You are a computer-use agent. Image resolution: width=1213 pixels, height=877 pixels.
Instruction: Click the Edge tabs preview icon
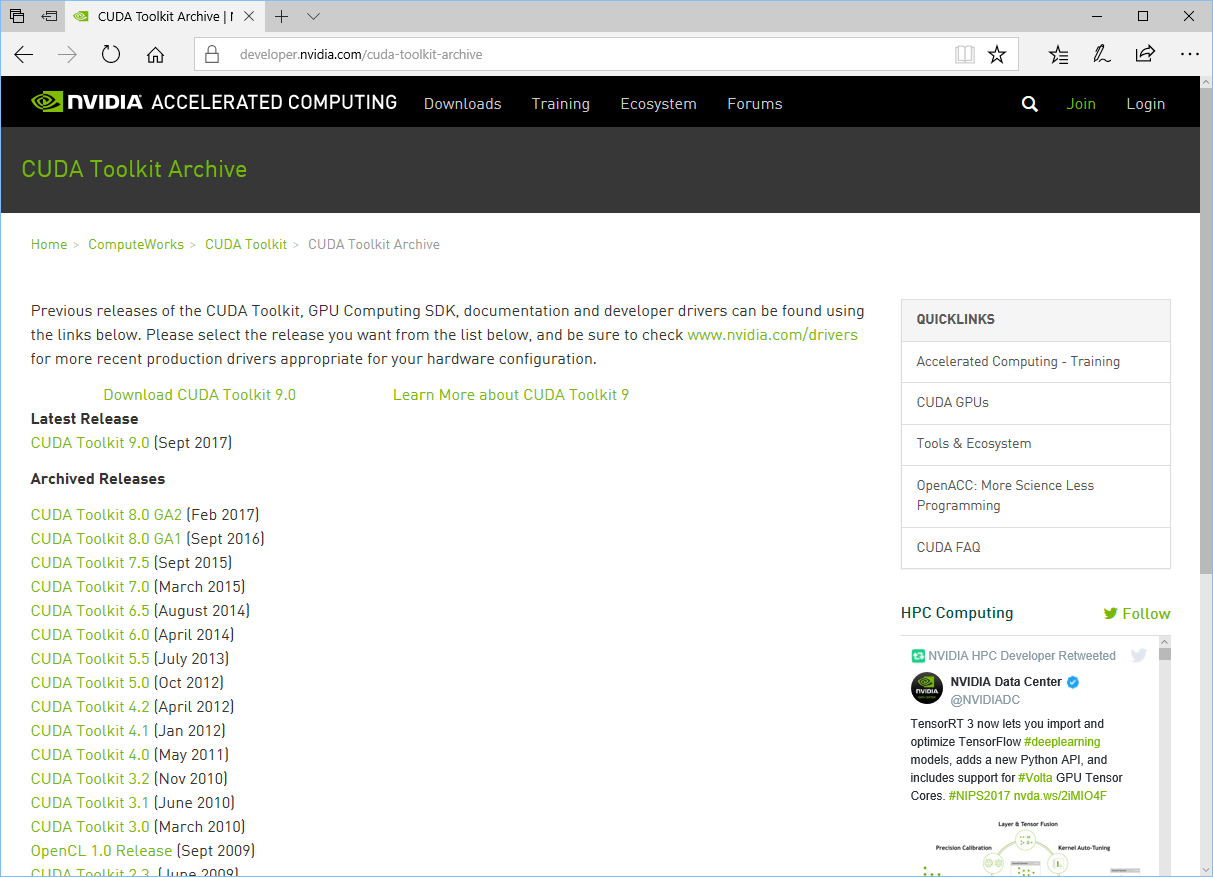pyautogui.click(x=17, y=16)
